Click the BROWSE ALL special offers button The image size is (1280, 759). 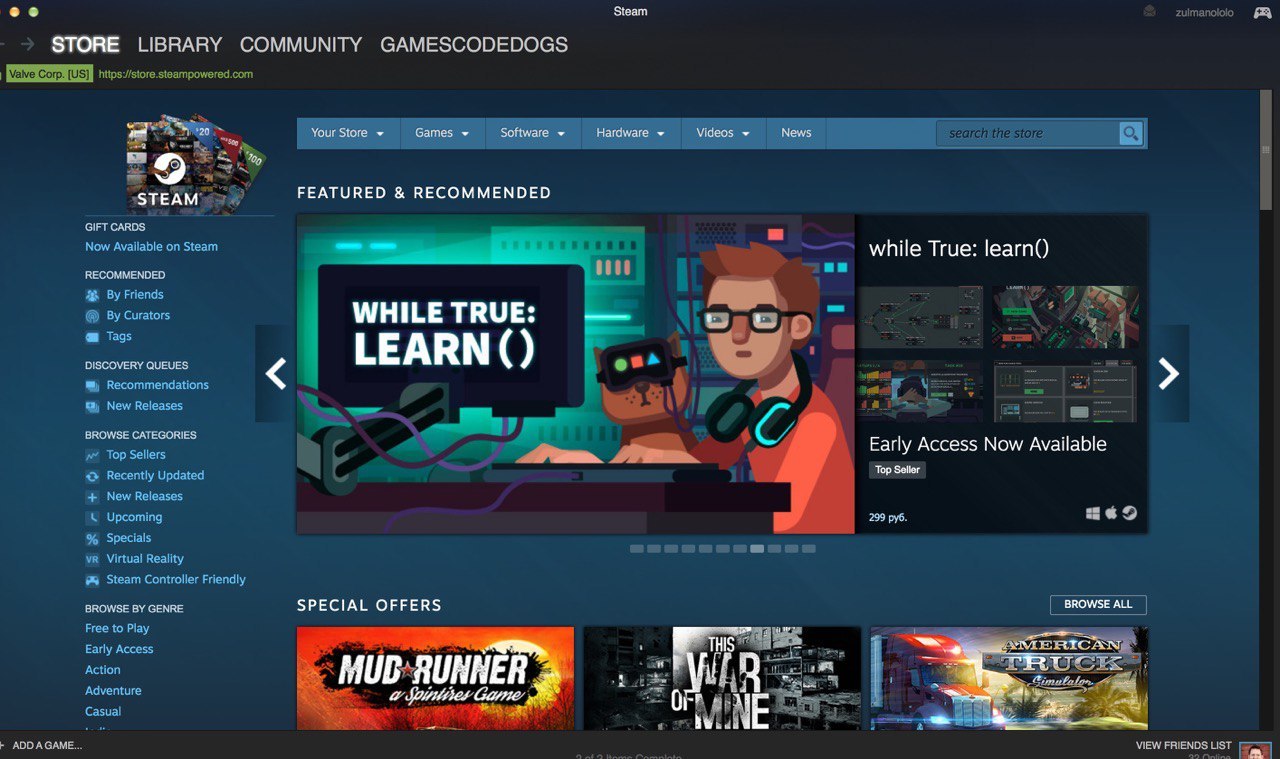(1097, 604)
